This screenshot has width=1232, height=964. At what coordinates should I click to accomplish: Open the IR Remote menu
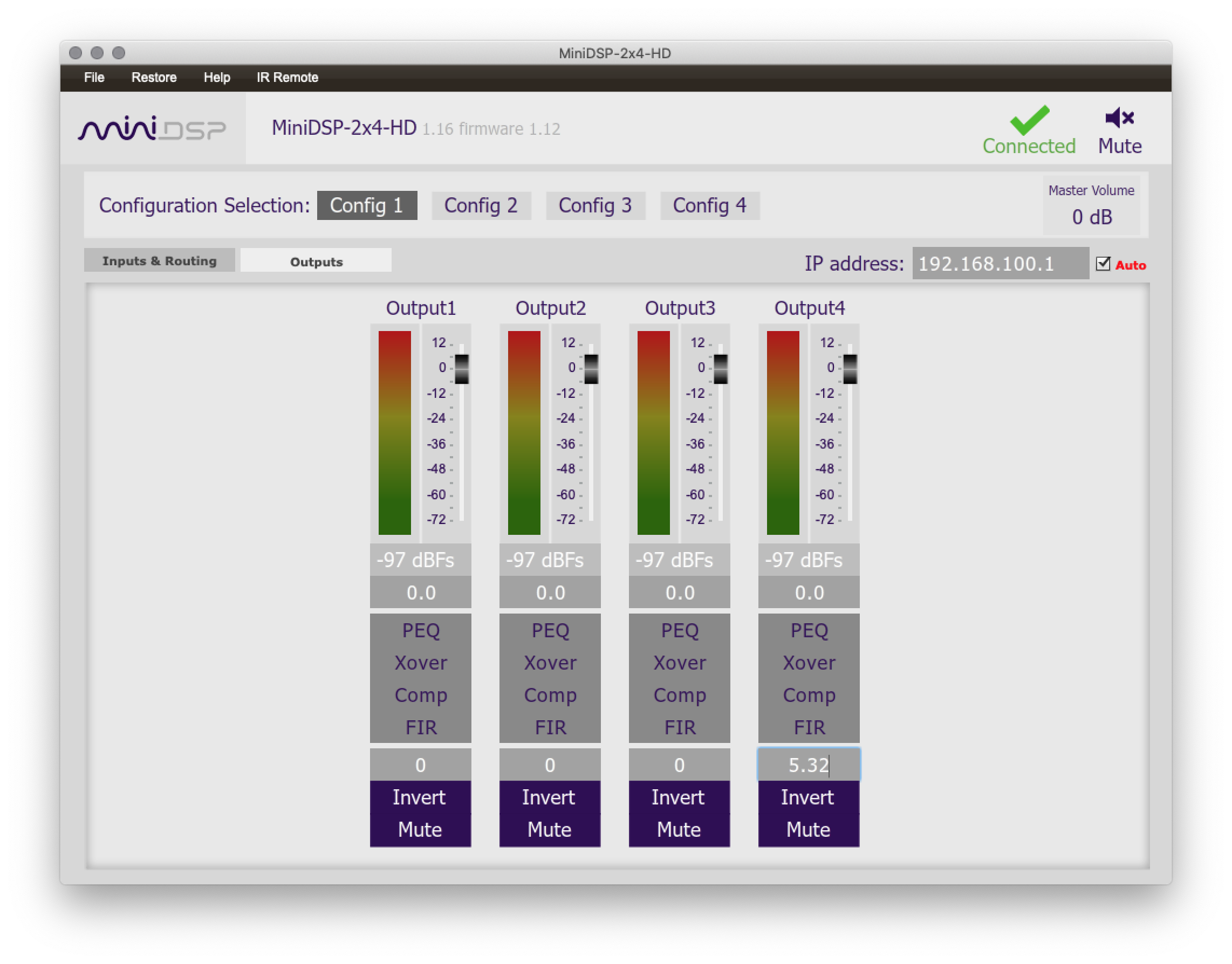pos(287,77)
